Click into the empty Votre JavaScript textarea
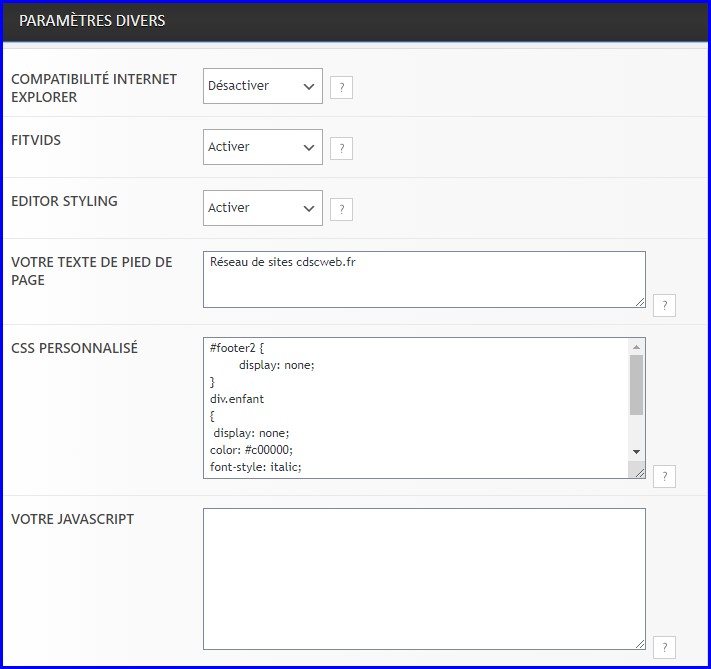 pyautogui.click(x=423, y=578)
